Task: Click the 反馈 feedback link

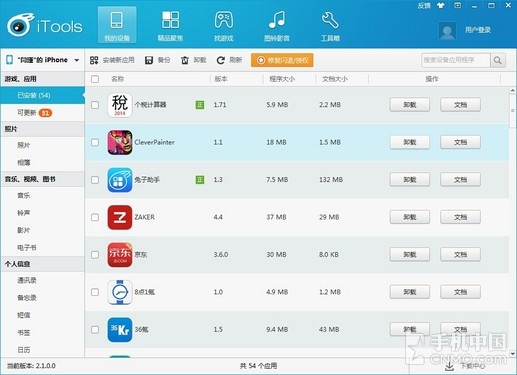Action: tap(424, 6)
